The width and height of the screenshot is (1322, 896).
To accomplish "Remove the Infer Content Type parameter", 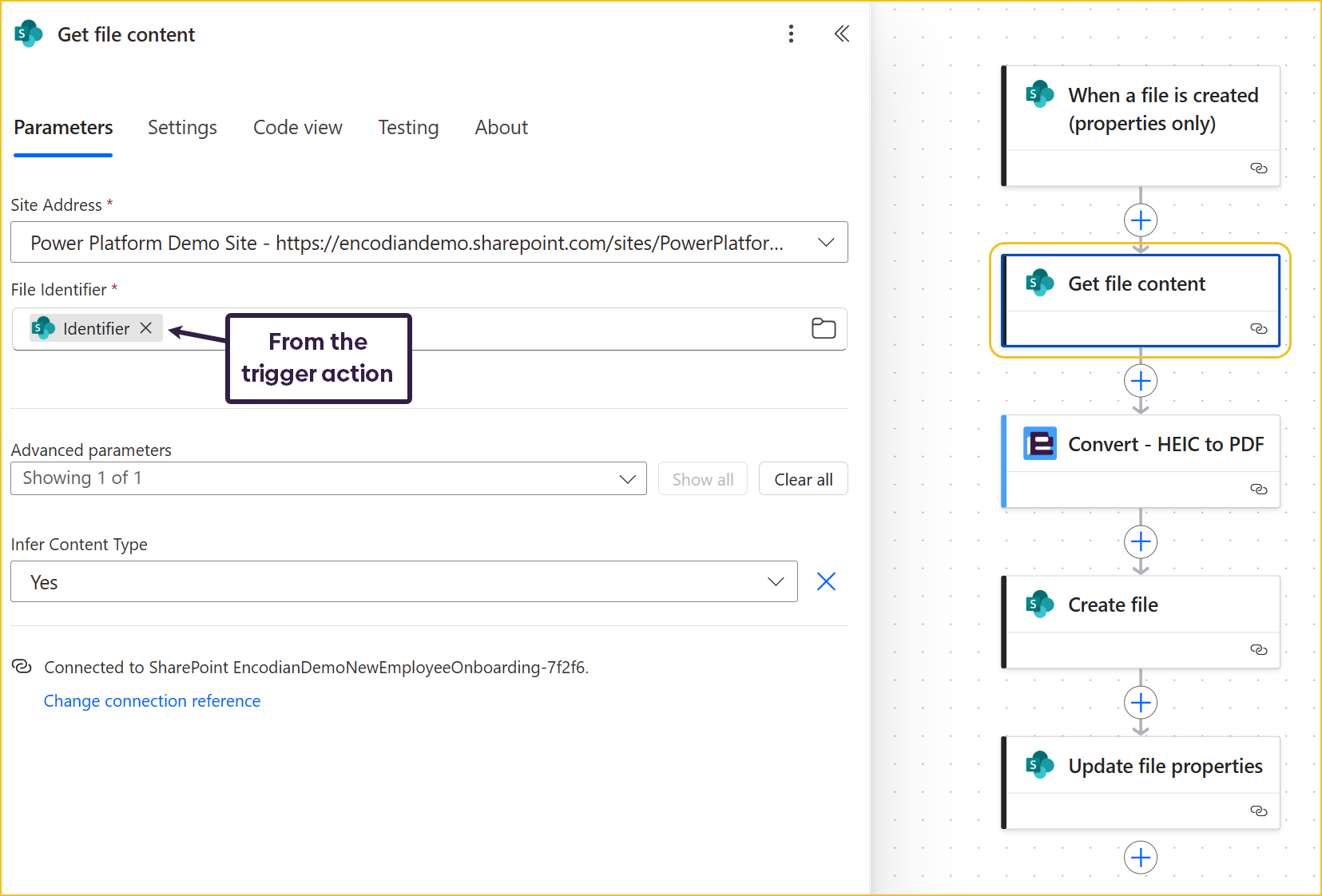I will pyautogui.click(x=826, y=581).
